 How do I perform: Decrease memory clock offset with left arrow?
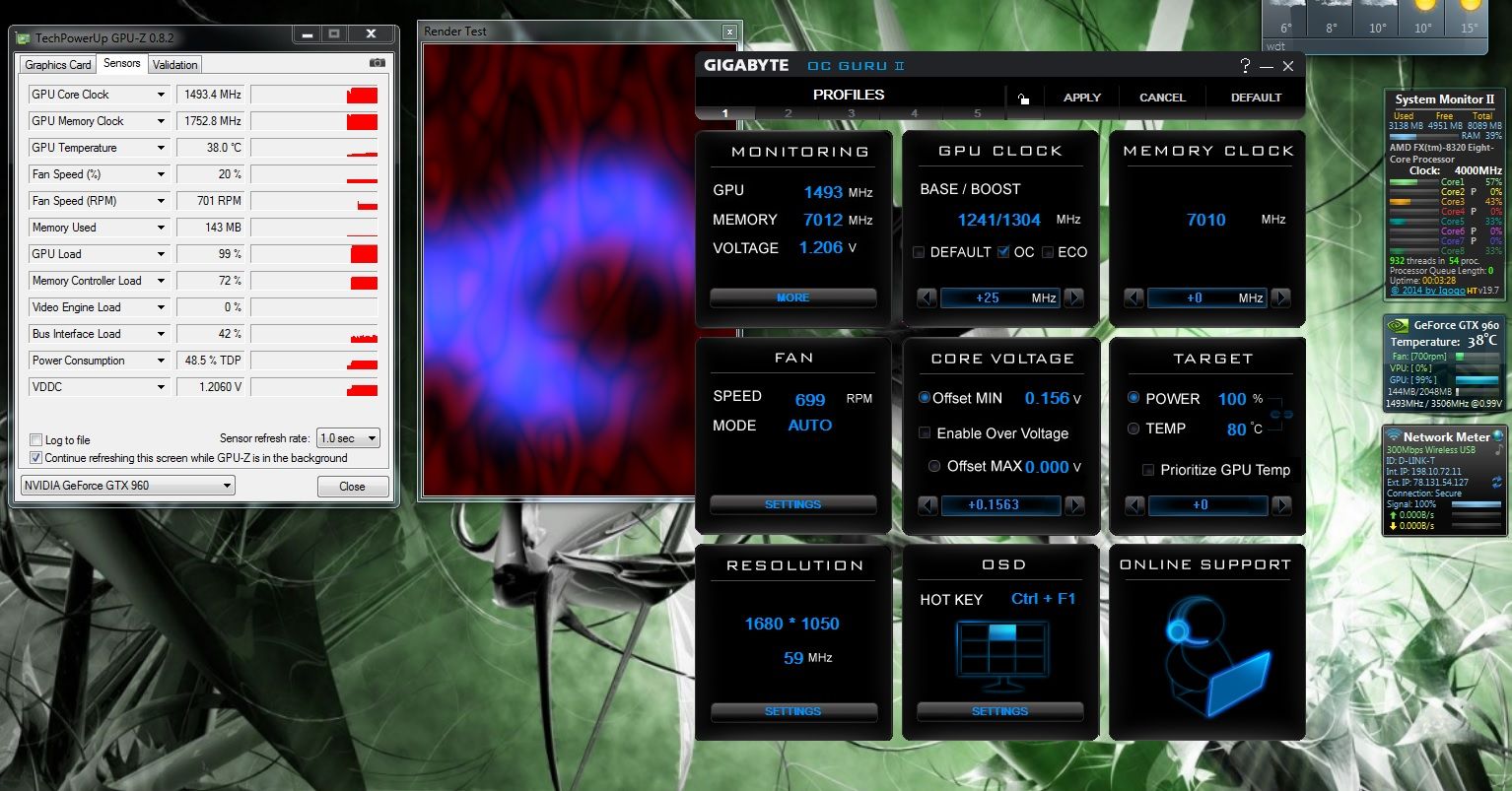point(1134,297)
